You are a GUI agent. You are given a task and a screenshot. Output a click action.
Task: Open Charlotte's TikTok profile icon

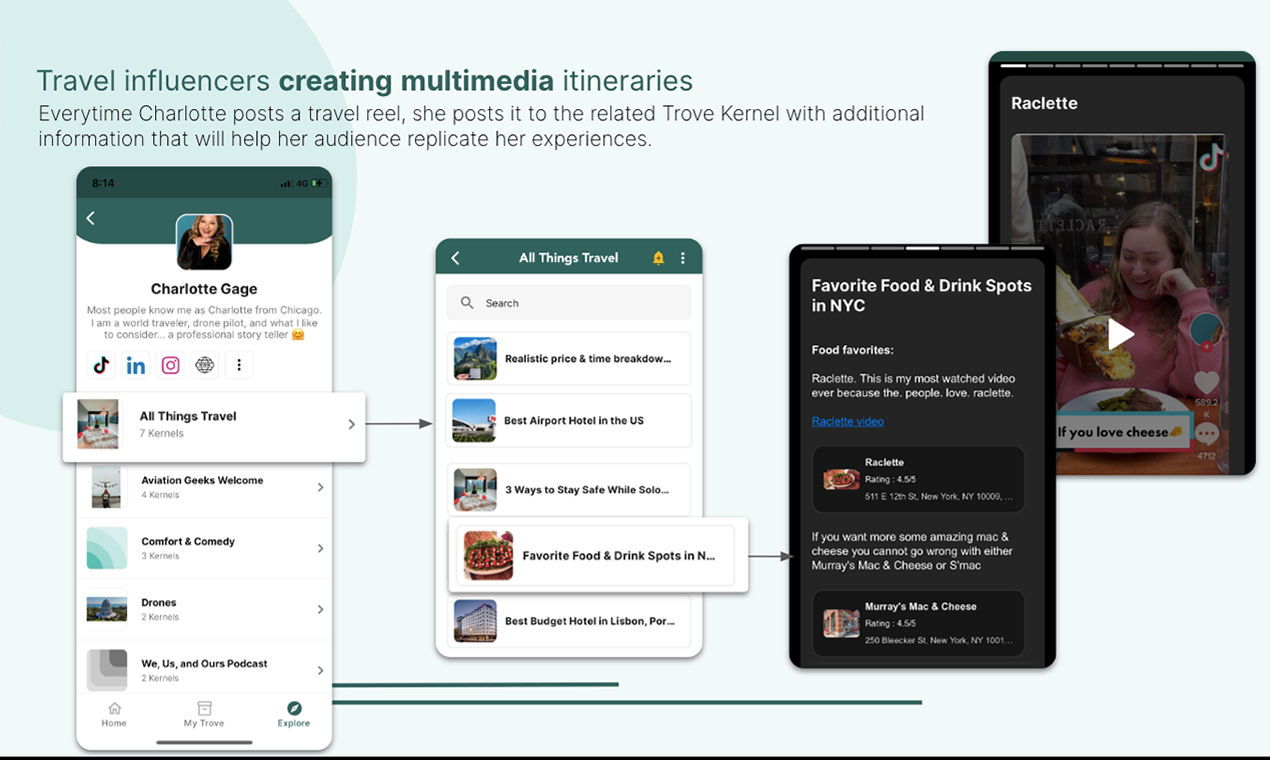[x=101, y=365]
